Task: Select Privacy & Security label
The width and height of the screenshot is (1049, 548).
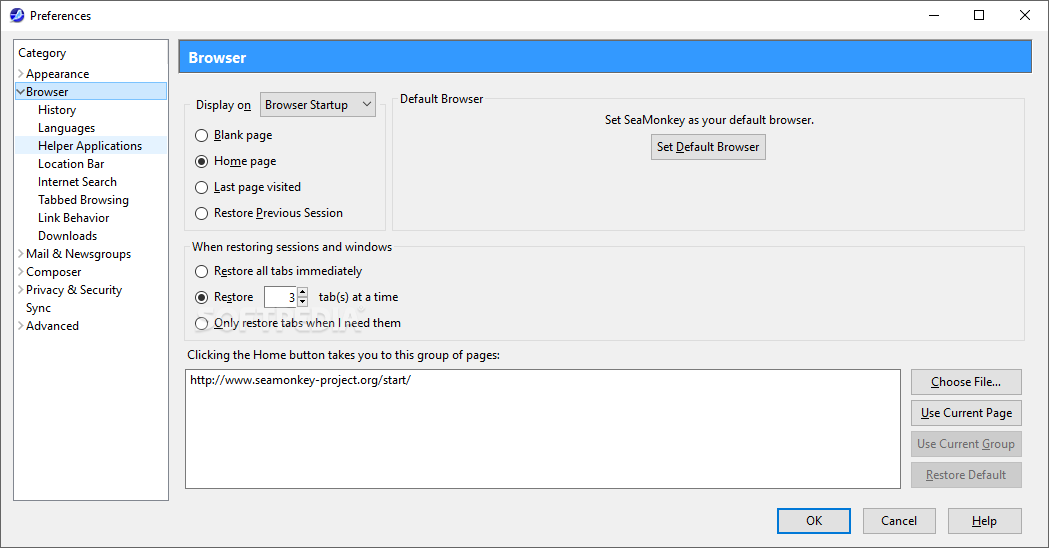Action: (x=74, y=290)
